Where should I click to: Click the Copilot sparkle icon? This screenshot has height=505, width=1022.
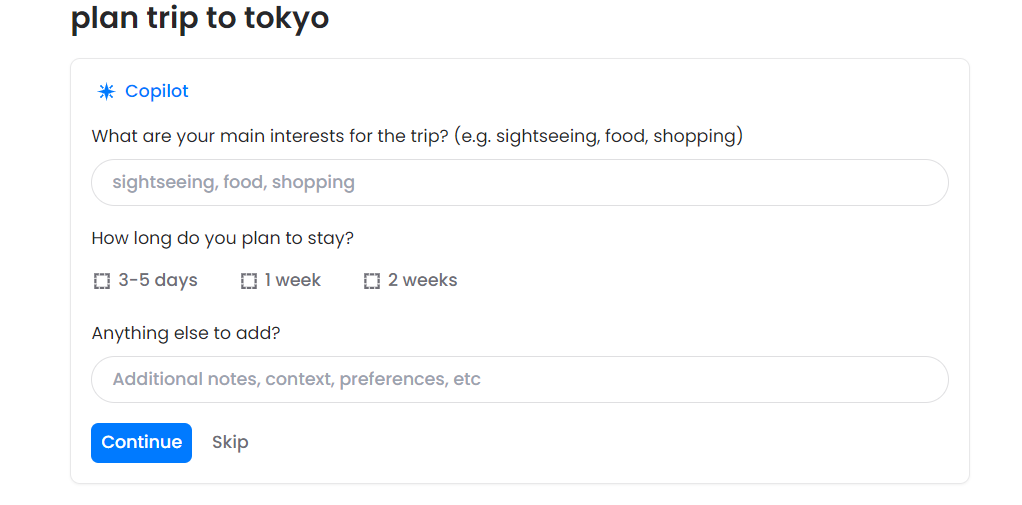(106, 92)
